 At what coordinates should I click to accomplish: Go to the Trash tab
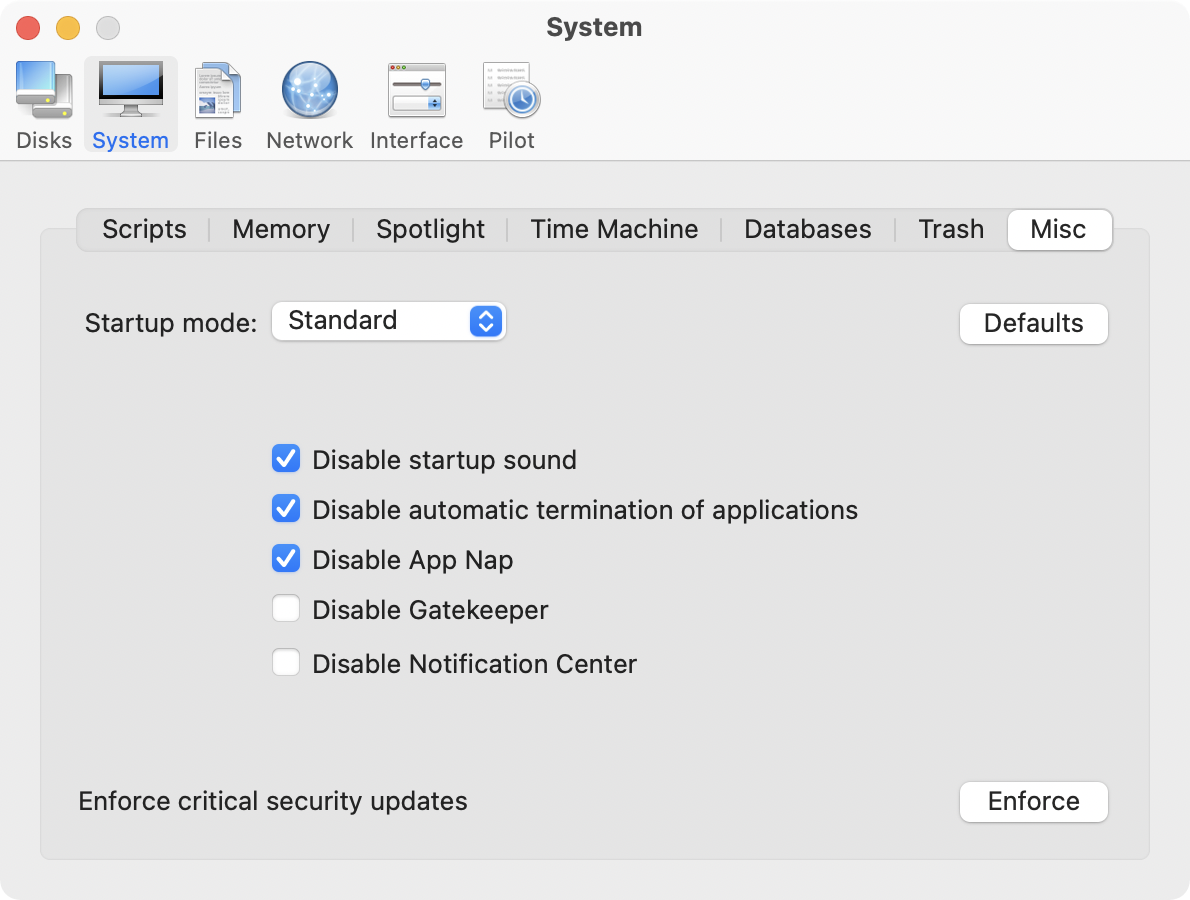[950, 229]
